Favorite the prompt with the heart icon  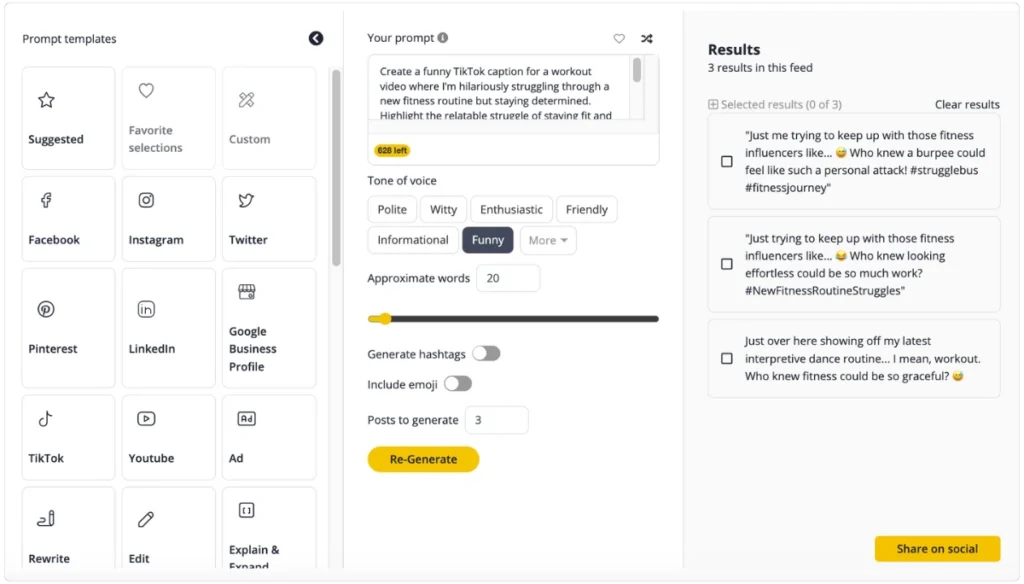619,39
